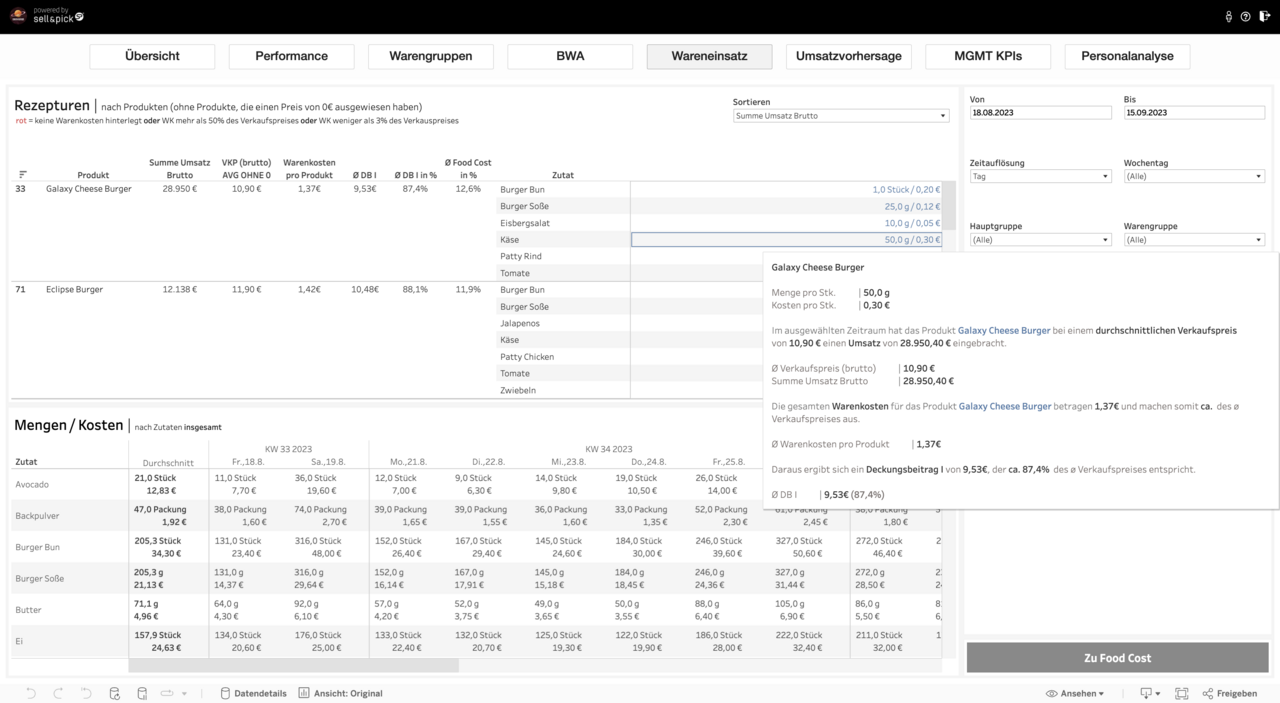The image size is (1280, 703).
Task: Click the Freigeben share button
Action: pyautogui.click(x=1230, y=693)
